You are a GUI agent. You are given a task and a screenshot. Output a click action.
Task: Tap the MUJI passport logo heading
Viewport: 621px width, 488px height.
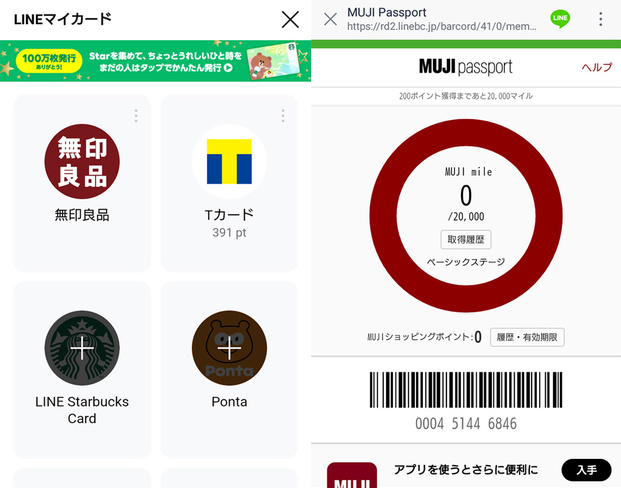pos(466,67)
